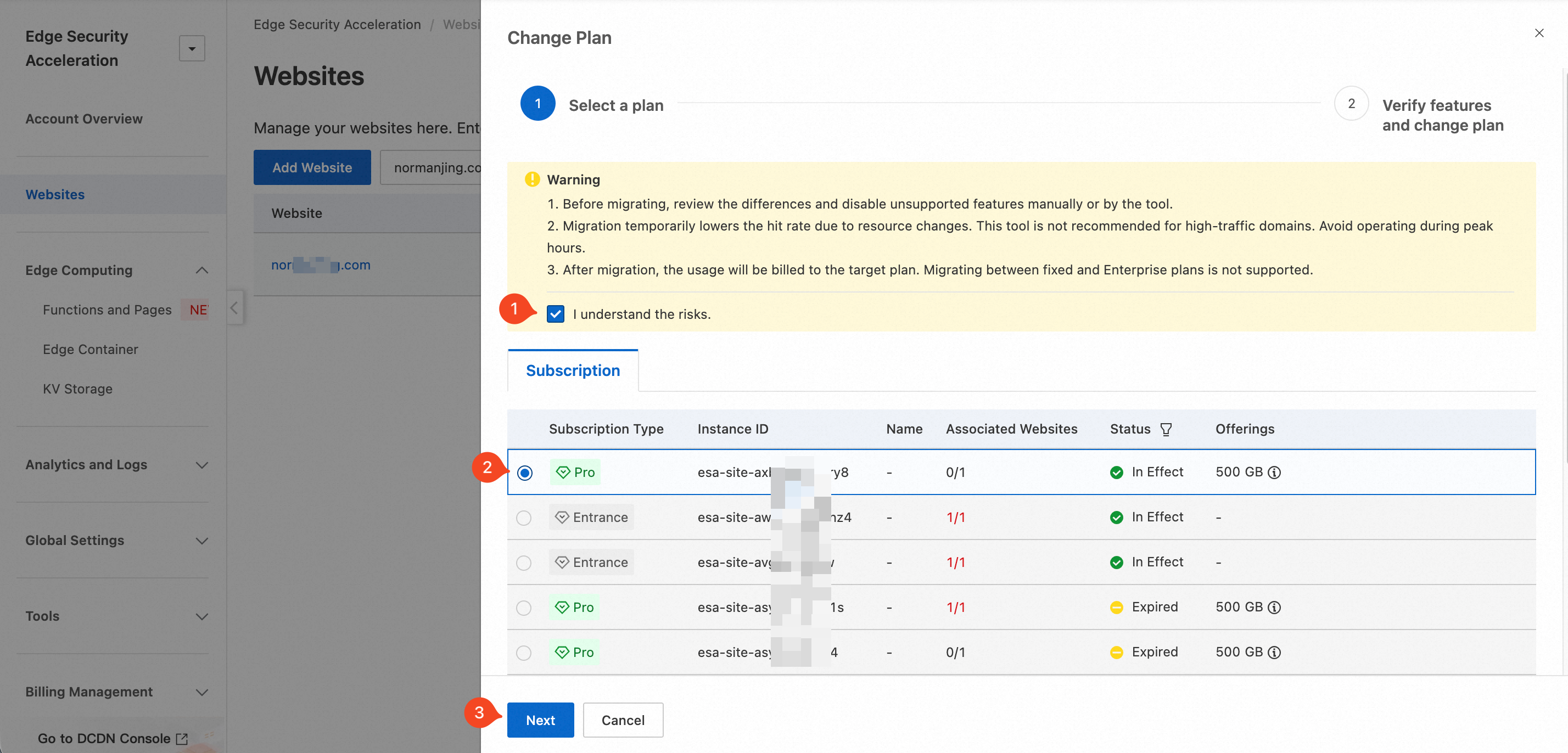The height and width of the screenshot is (753, 1568).
Task: Click the Status column filter icon
Action: coord(1166,429)
